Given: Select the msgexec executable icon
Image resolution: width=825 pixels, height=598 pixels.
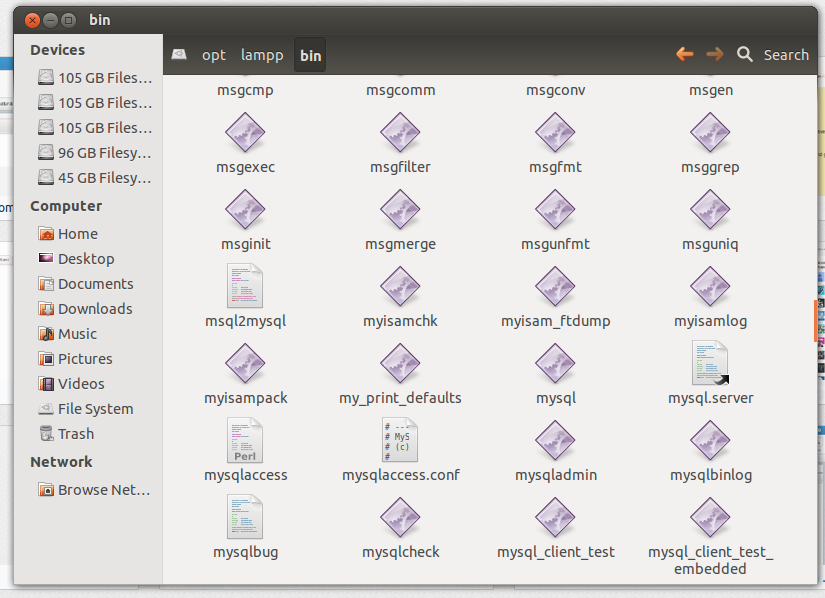Looking at the screenshot, I should pyautogui.click(x=245, y=132).
